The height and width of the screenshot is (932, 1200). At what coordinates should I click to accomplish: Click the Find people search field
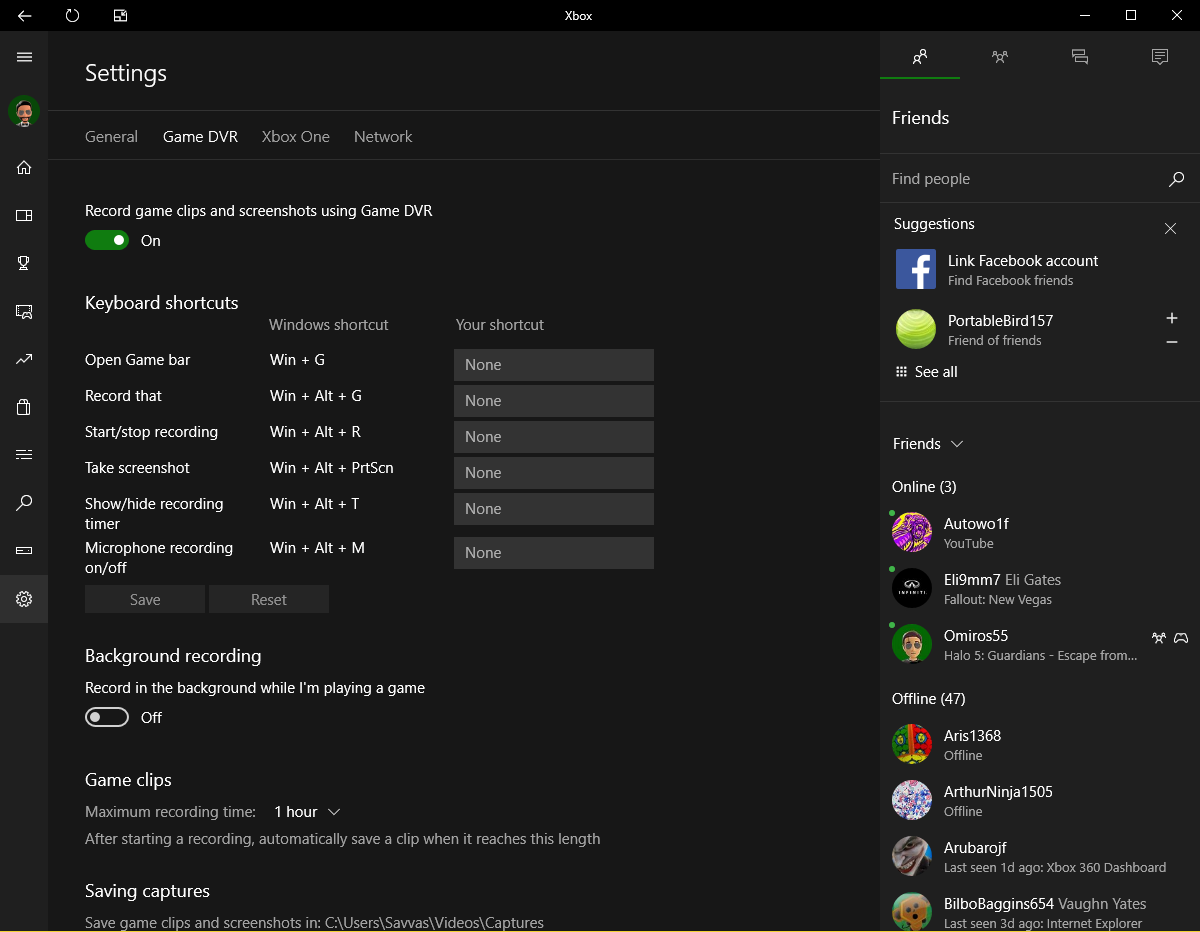(1025, 179)
